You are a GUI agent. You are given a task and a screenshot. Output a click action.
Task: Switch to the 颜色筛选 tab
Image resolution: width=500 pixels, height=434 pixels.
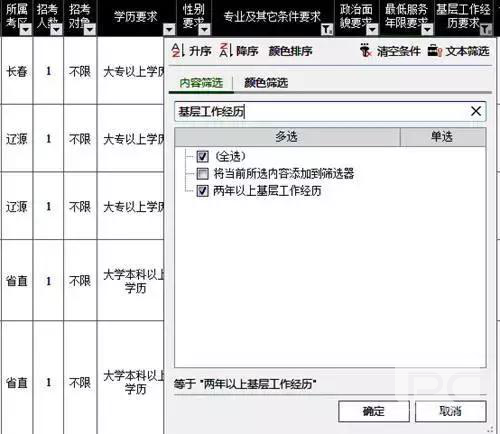pyautogui.click(x=266, y=82)
